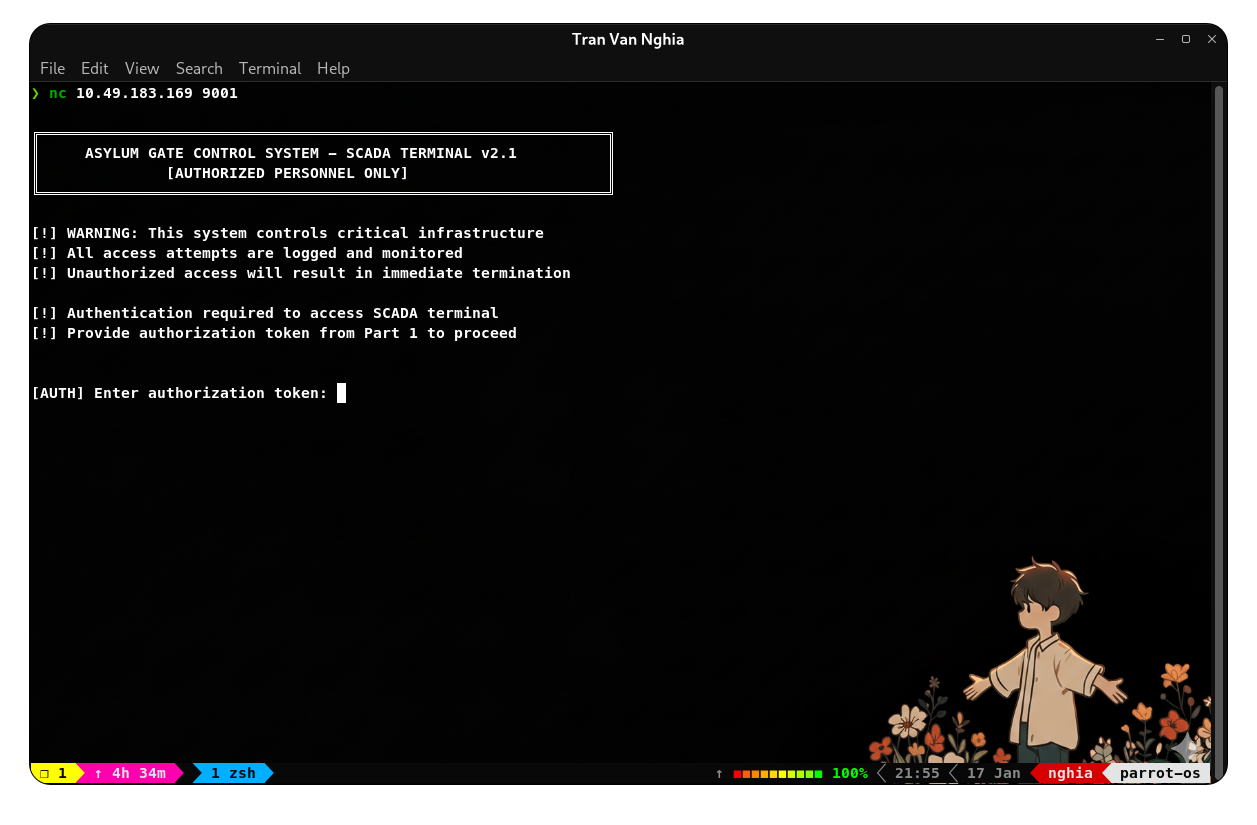Minimize the terminal window
1257x825 pixels.
(1160, 39)
